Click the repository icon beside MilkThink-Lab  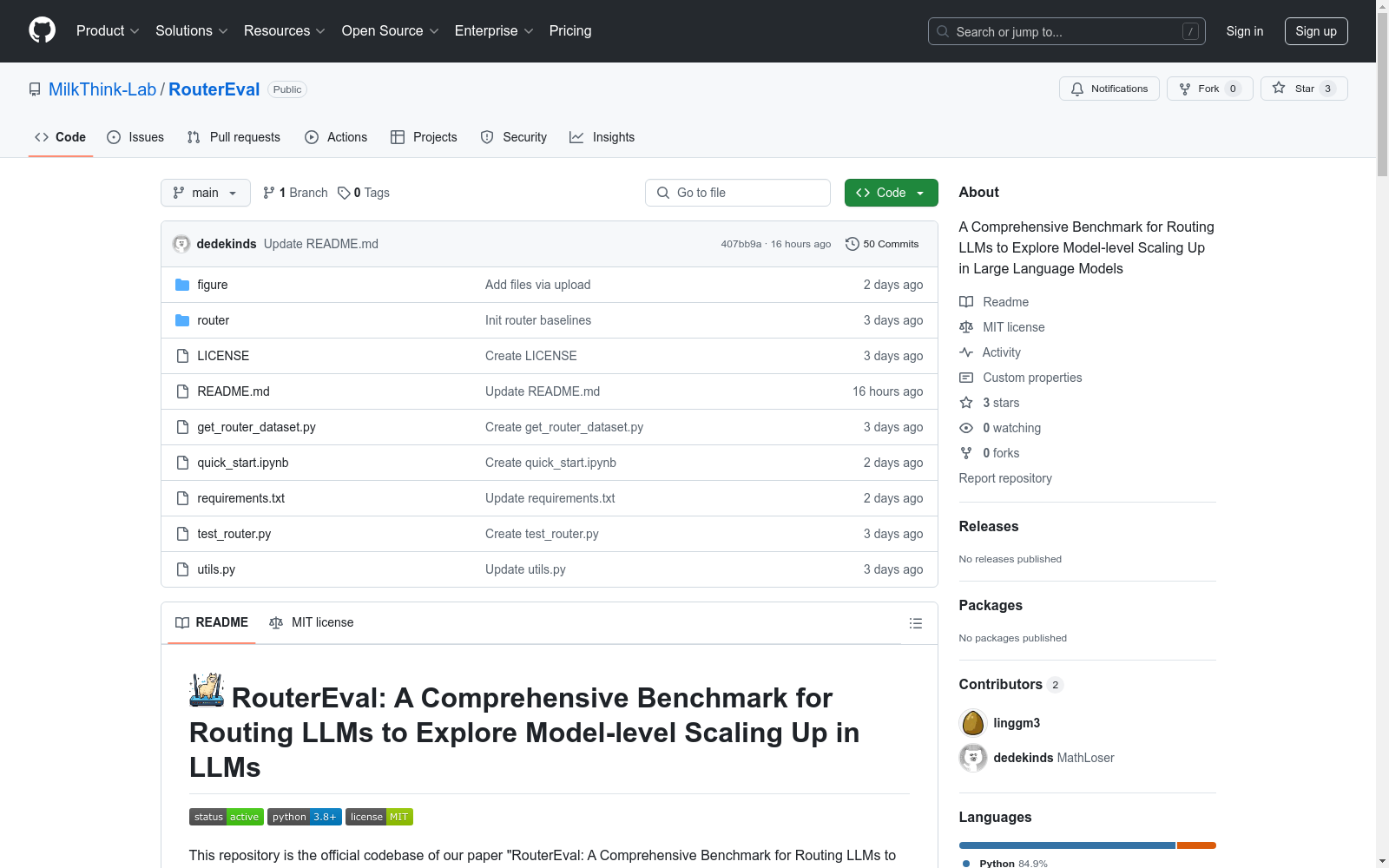tap(35, 89)
